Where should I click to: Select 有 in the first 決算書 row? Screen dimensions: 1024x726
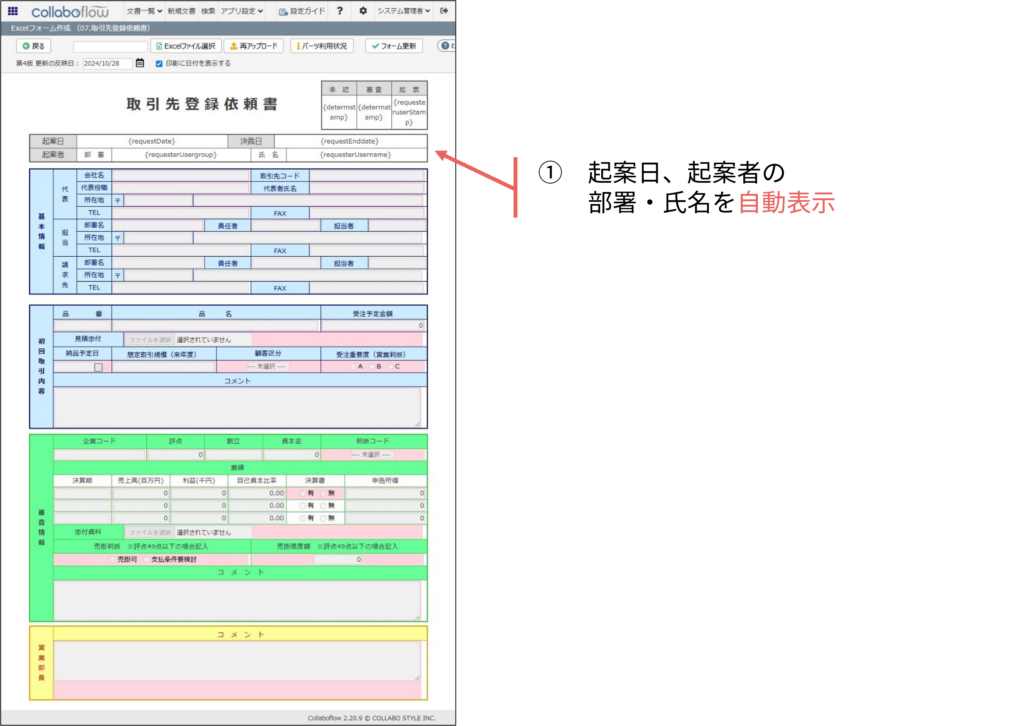click(x=302, y=493)
